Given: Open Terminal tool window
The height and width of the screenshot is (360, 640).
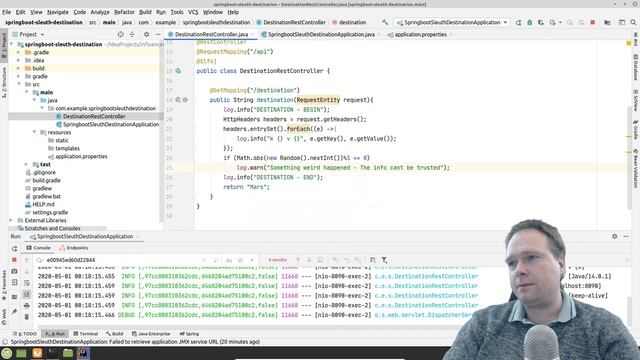Looking at the screenshot, I should coord(85,333).
